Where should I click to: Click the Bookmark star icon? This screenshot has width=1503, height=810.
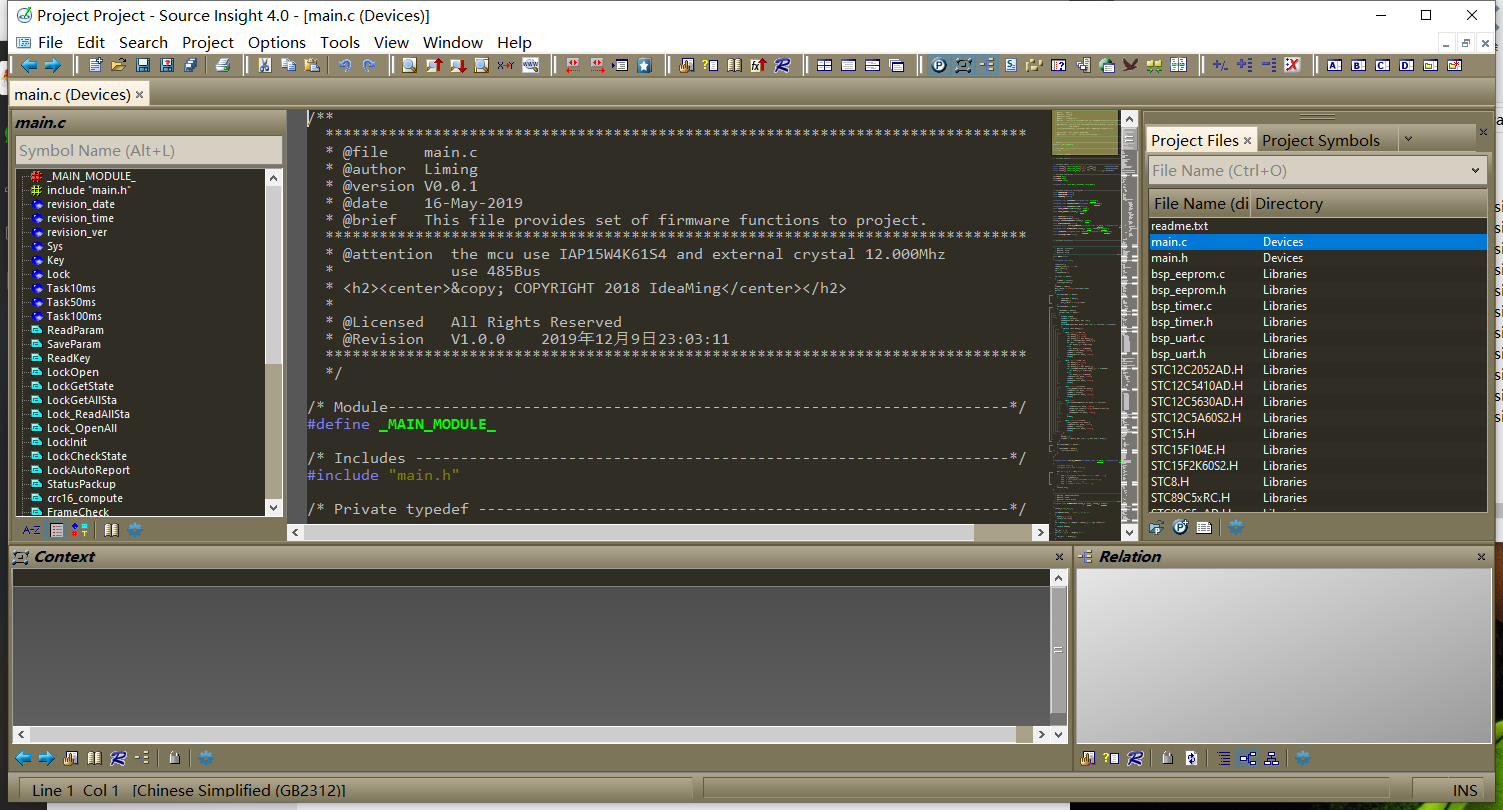pyautogui.click(x=645, y=66)
